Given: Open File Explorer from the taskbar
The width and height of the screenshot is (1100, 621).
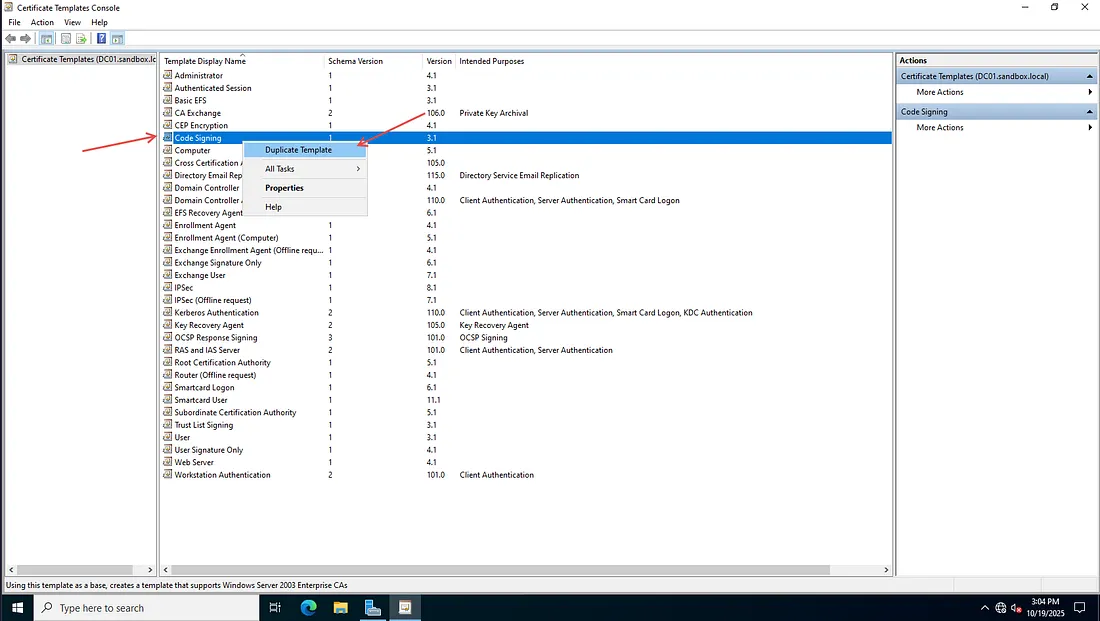Looking at the screenshot, I should [x=340, y=607].
